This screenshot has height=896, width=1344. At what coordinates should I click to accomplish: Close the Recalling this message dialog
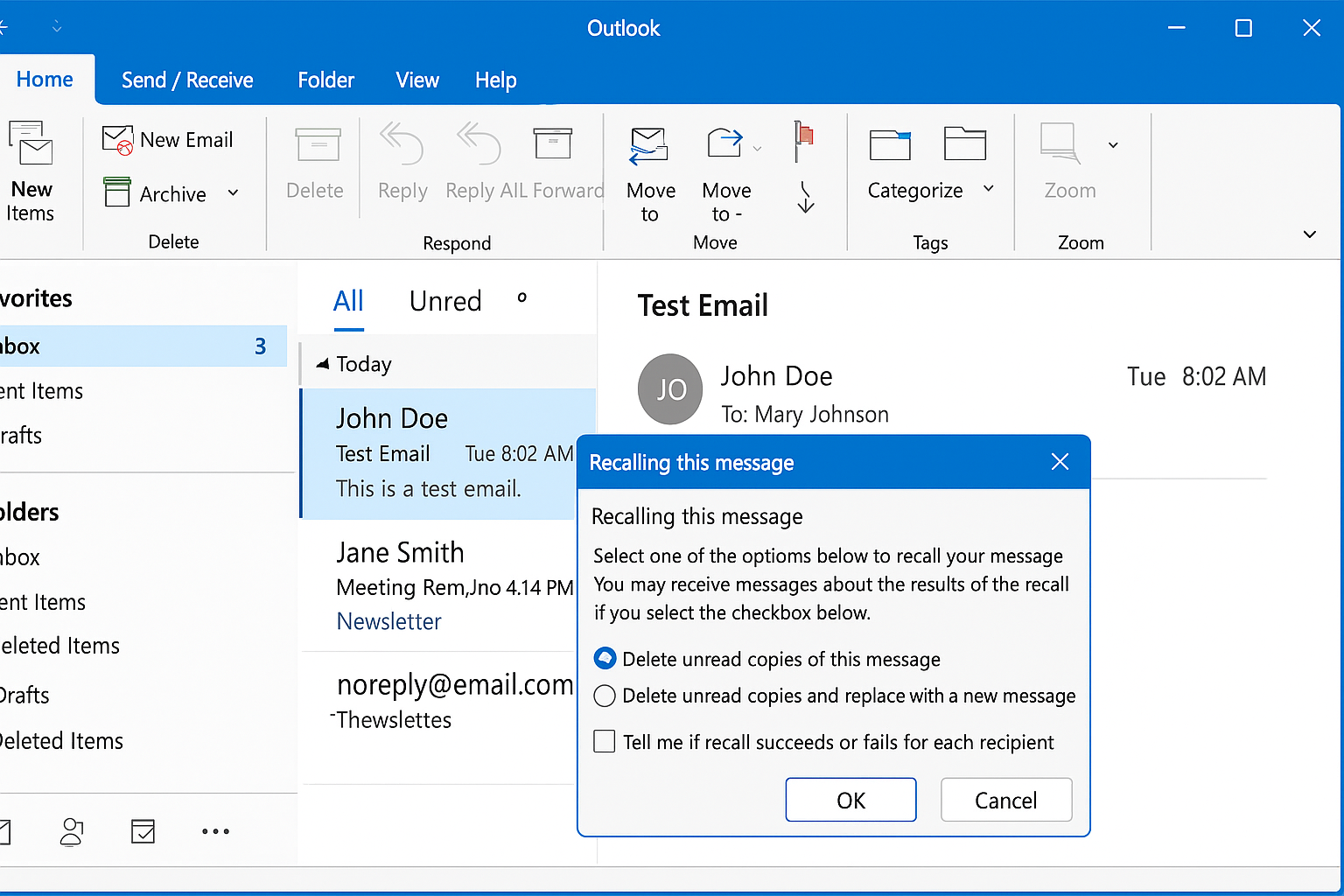(x=1060, y=462)
